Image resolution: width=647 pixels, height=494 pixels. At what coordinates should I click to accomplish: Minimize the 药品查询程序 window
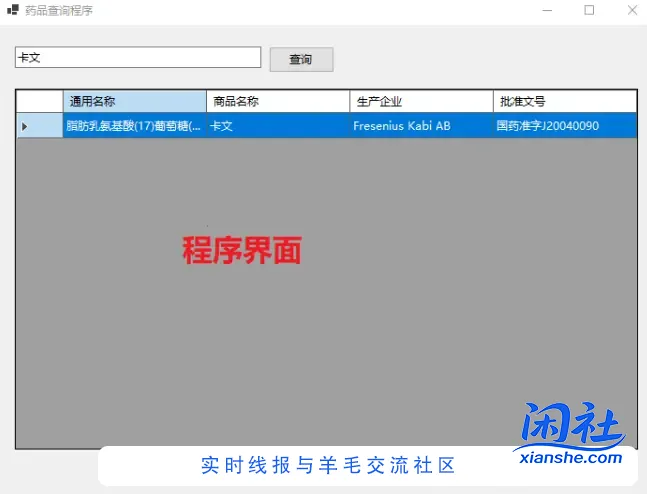(545, 10)
